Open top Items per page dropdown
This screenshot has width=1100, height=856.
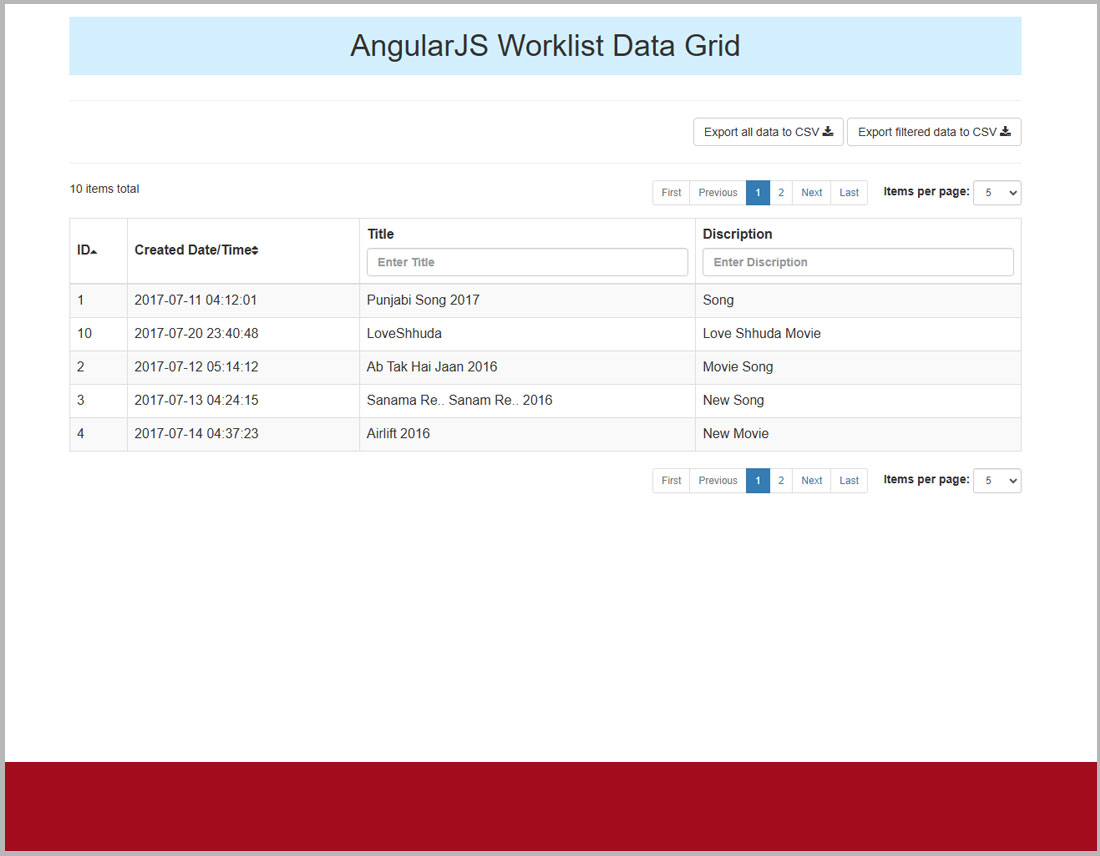pyautogui.click(x=996, y=193)
